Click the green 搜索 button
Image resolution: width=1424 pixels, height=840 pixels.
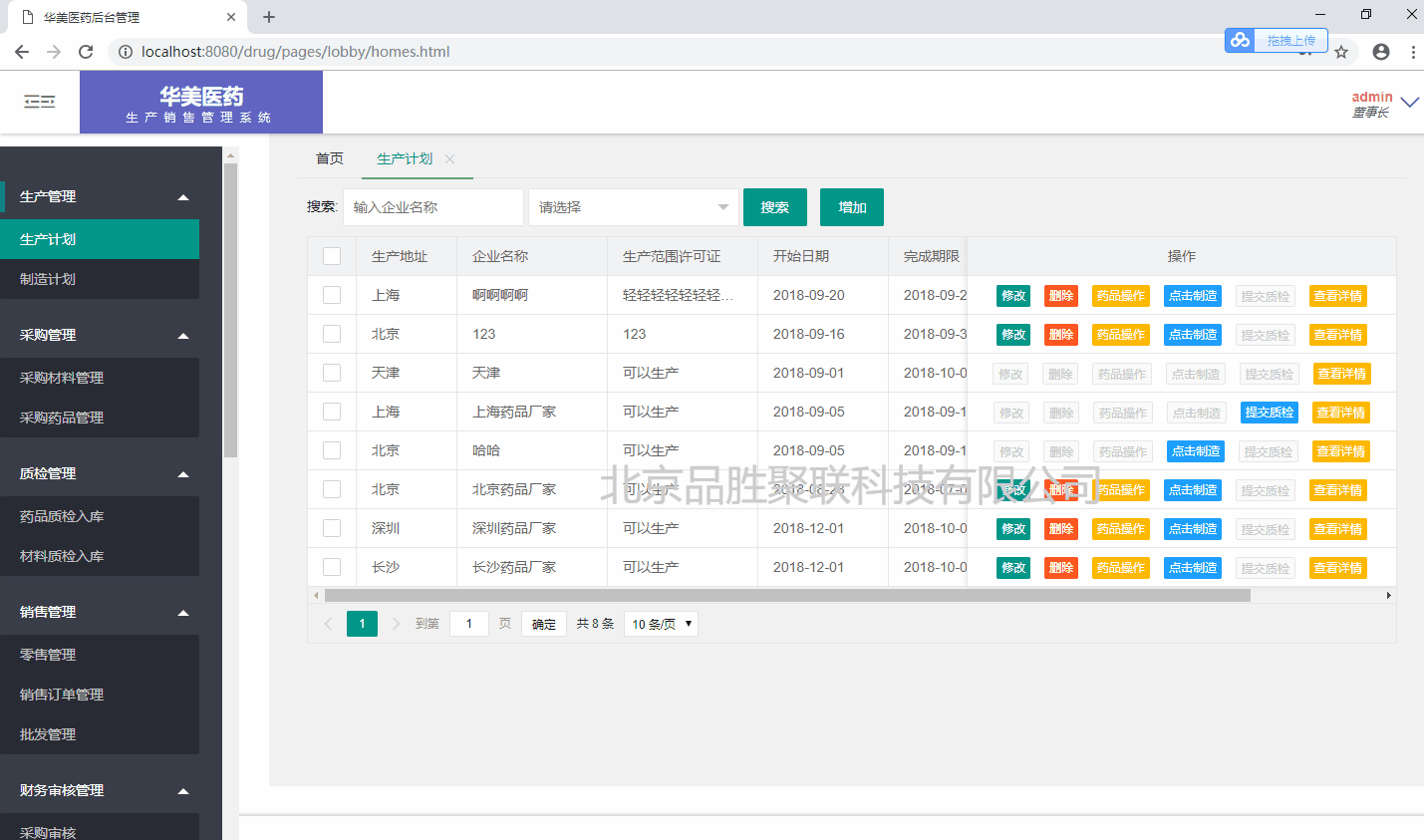[x=774, y=207]
